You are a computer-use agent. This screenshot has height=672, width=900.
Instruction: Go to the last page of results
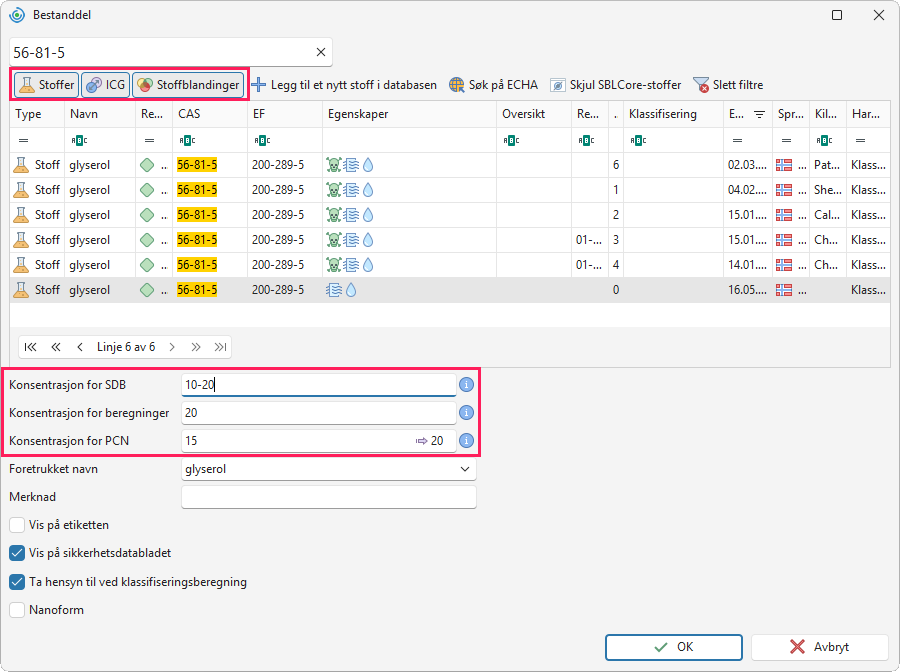point(220,347)
